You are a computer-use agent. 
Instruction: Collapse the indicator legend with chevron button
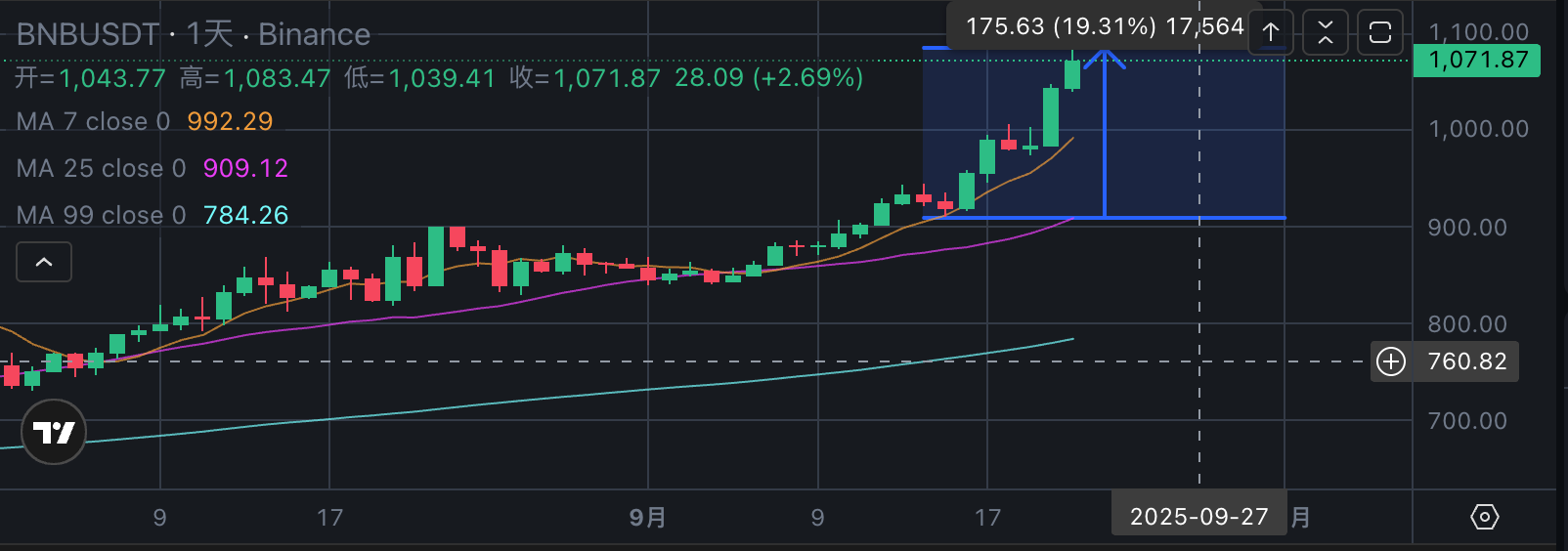click(44, 262)
